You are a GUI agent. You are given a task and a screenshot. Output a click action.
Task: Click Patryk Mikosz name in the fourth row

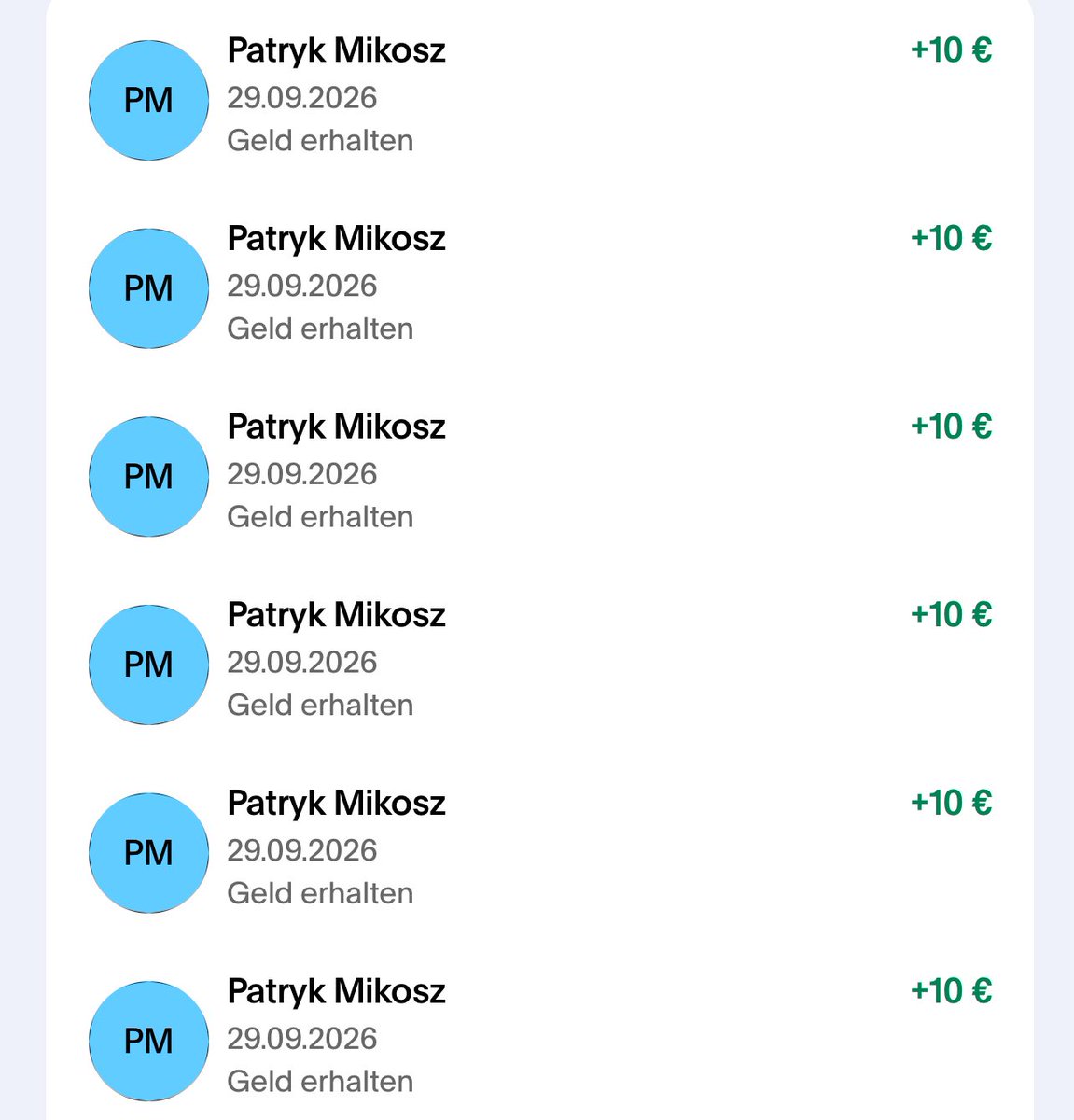(337, 616)
